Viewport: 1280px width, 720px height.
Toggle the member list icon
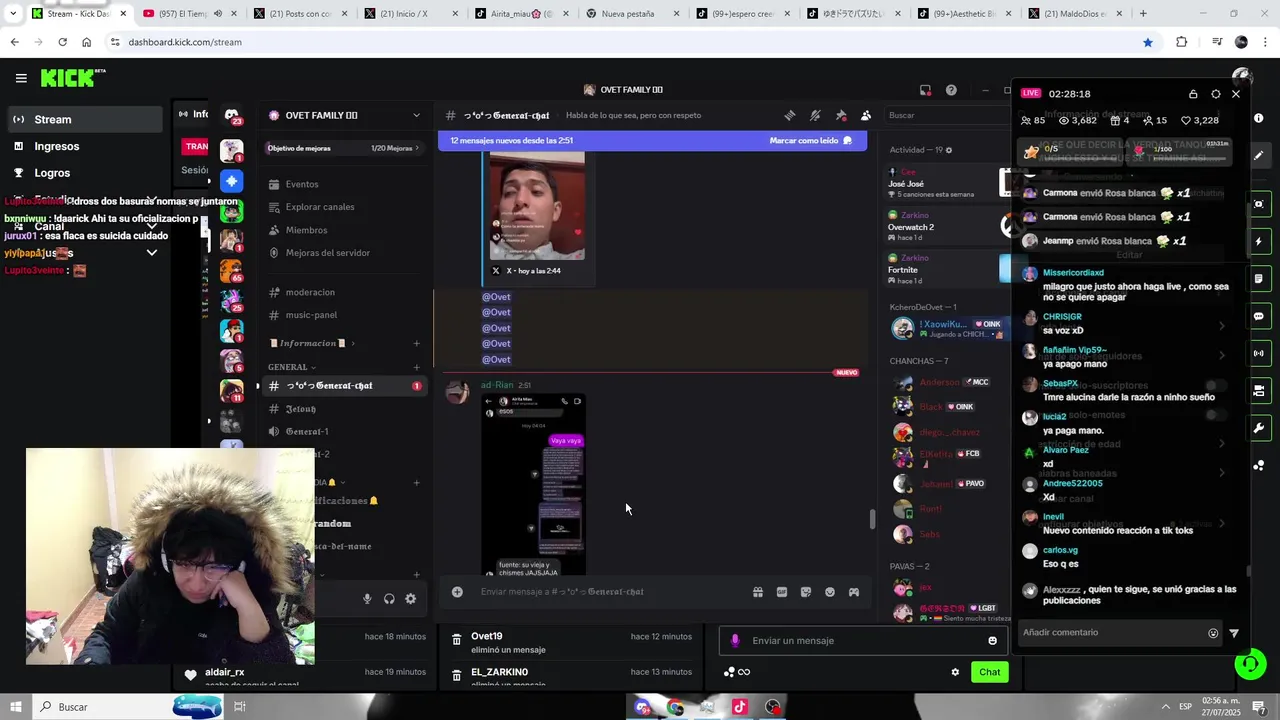(866, 115)
